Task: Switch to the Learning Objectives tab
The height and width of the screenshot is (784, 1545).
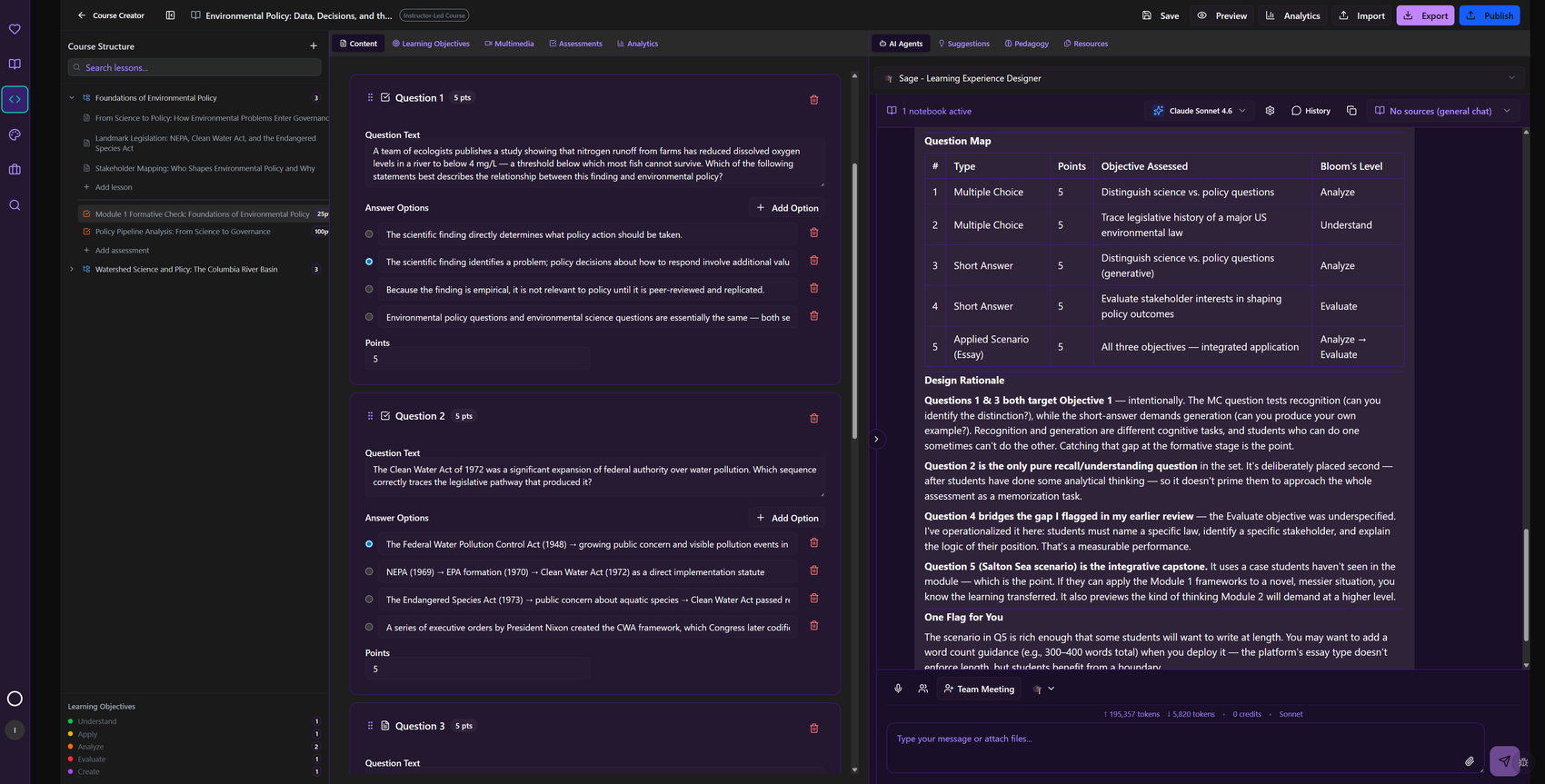Action: [x=431, y=44]
